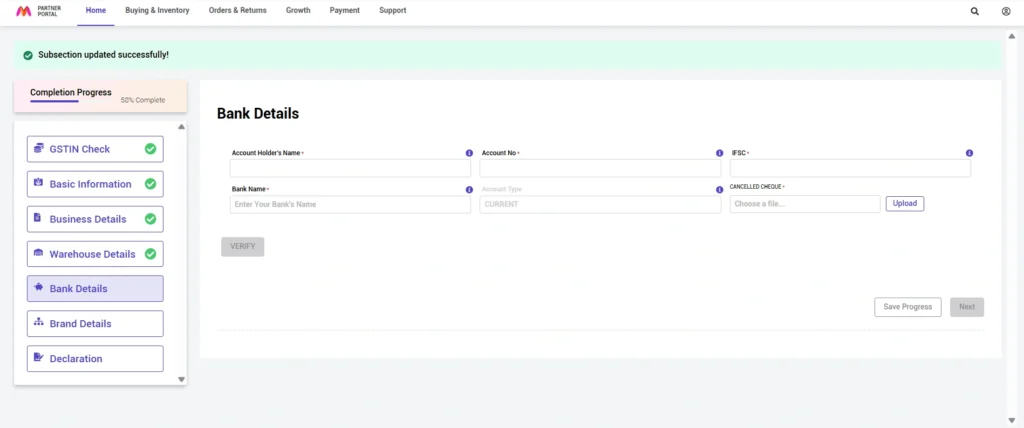Click page scrollbar down arrow

(x=1012, y=420)
